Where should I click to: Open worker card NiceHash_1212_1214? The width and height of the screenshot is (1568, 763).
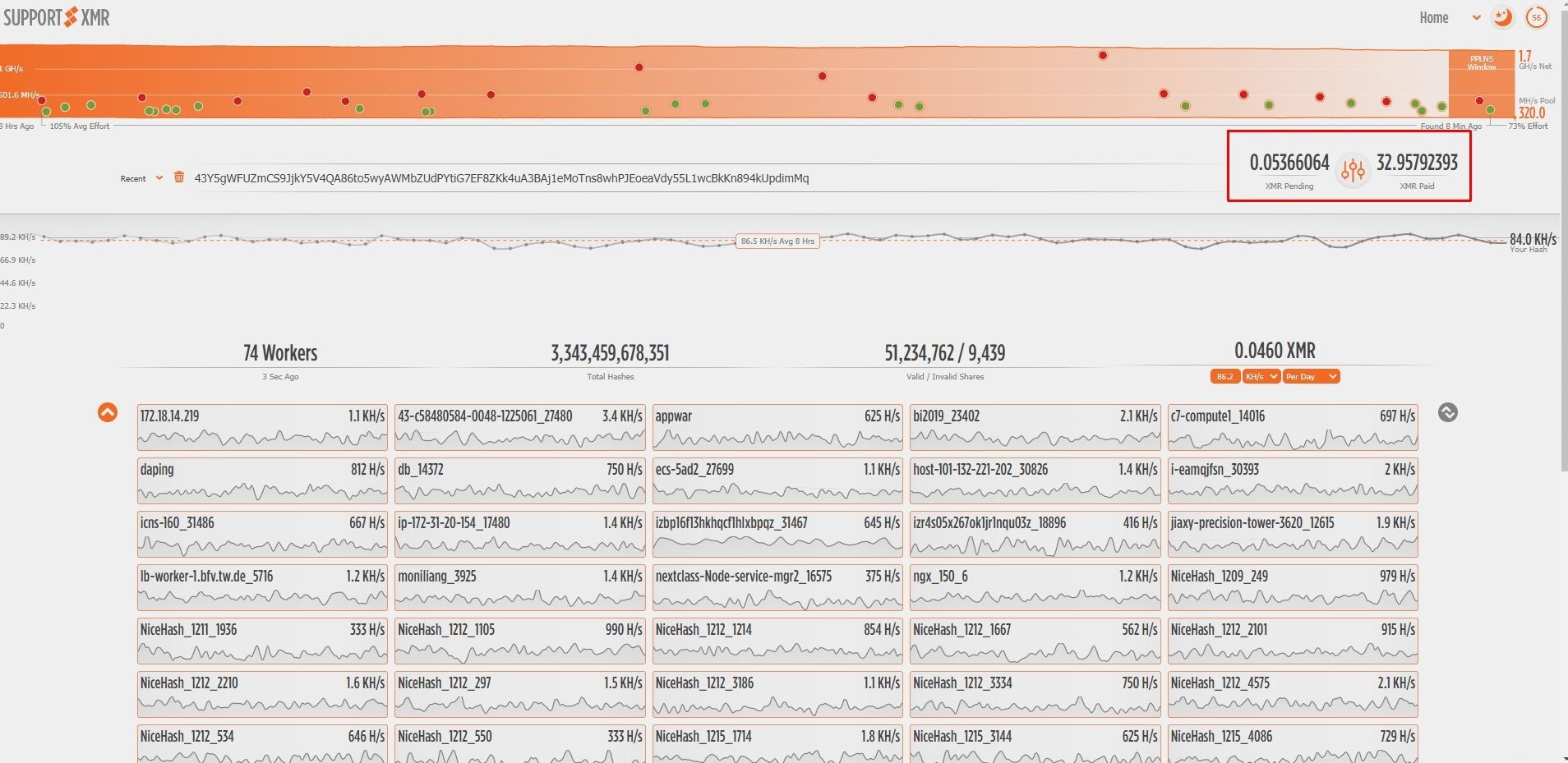tap(777, 640)
